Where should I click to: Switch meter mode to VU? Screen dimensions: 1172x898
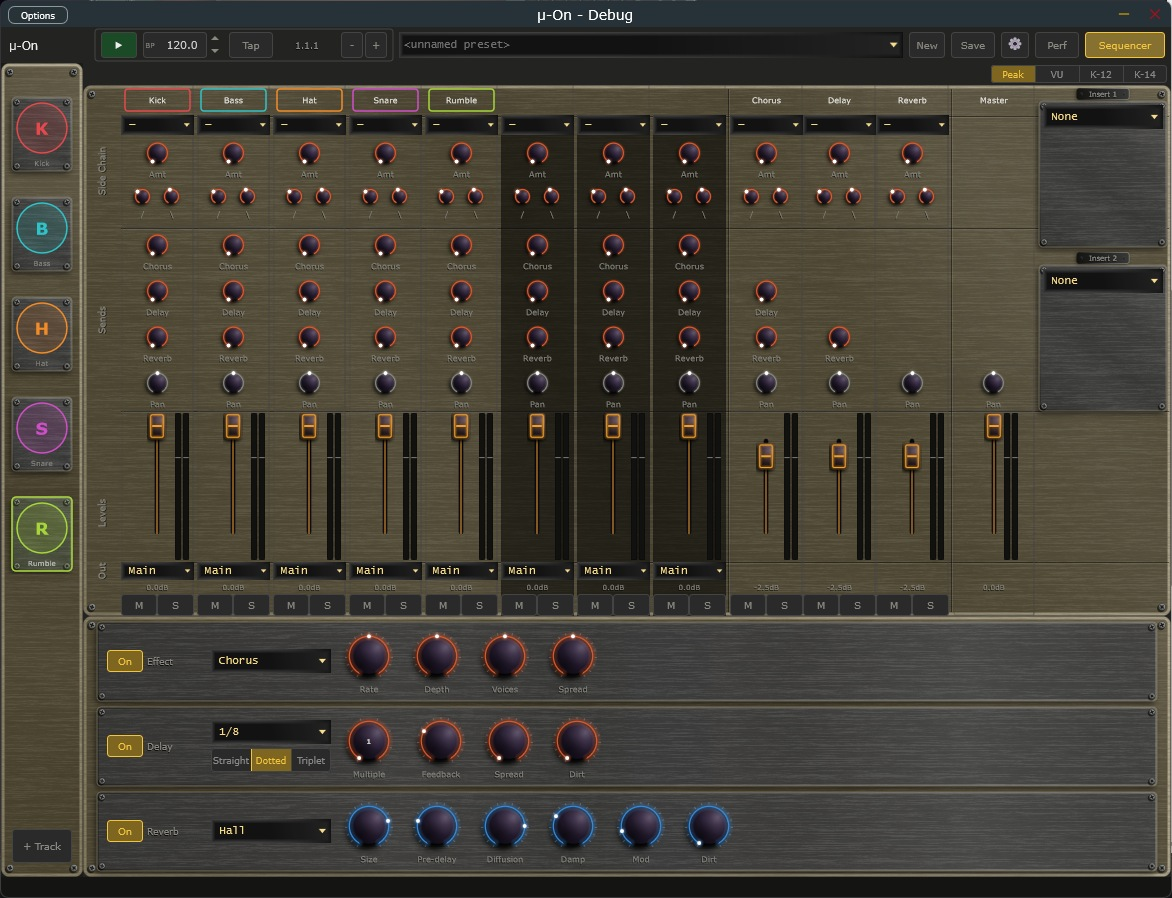[x=1056, y=74]
